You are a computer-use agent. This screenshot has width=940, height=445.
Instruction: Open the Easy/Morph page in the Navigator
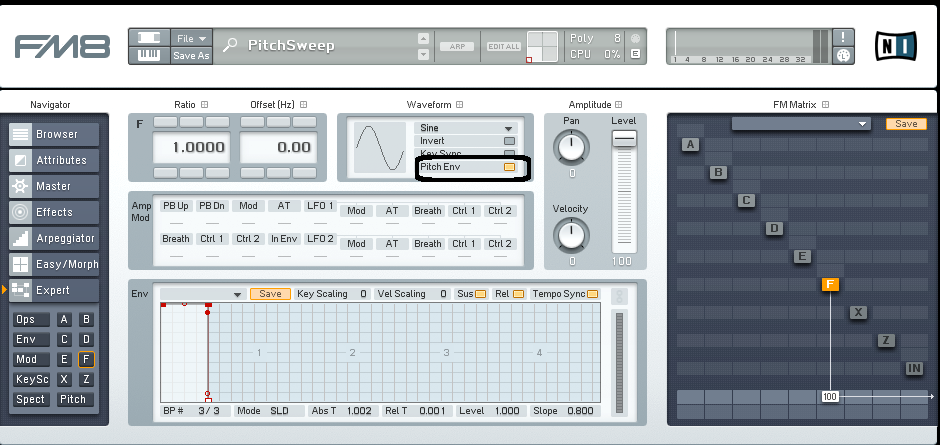(x=54, y=264)
